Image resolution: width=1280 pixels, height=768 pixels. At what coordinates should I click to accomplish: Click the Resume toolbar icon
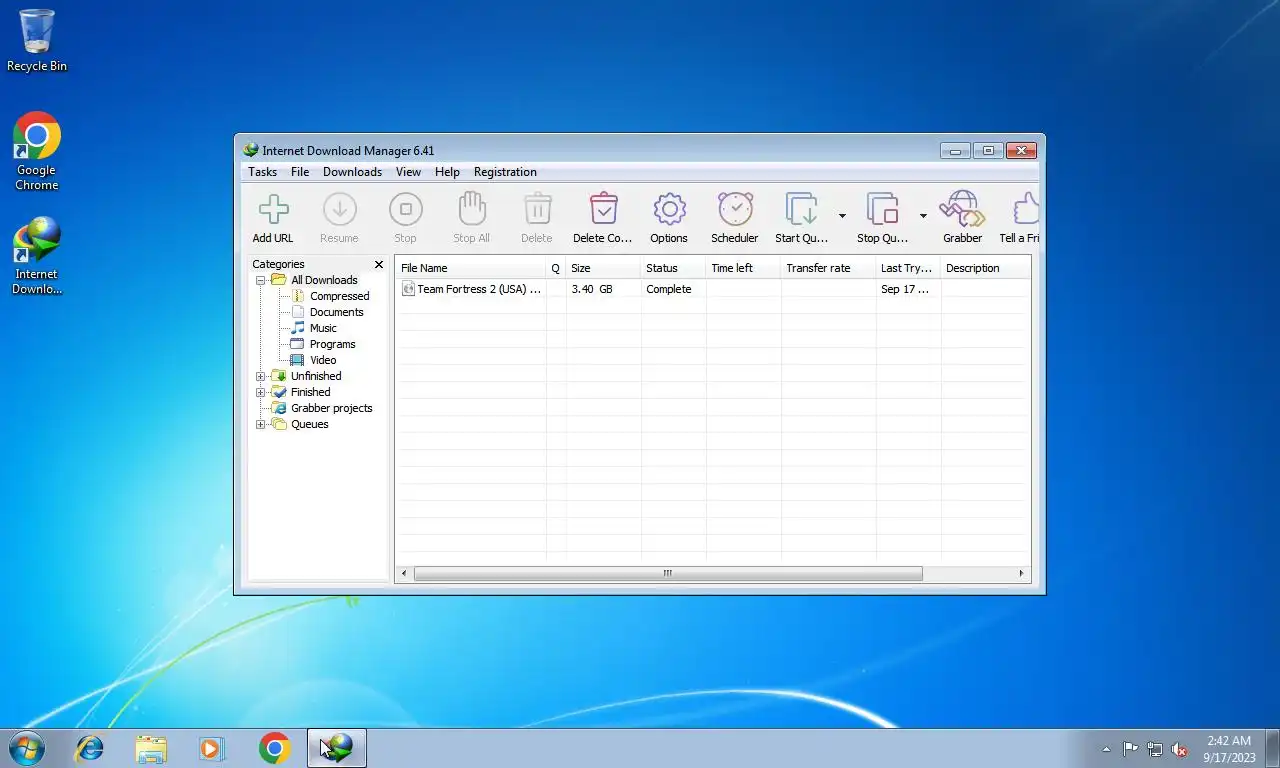tap(339, 209)
